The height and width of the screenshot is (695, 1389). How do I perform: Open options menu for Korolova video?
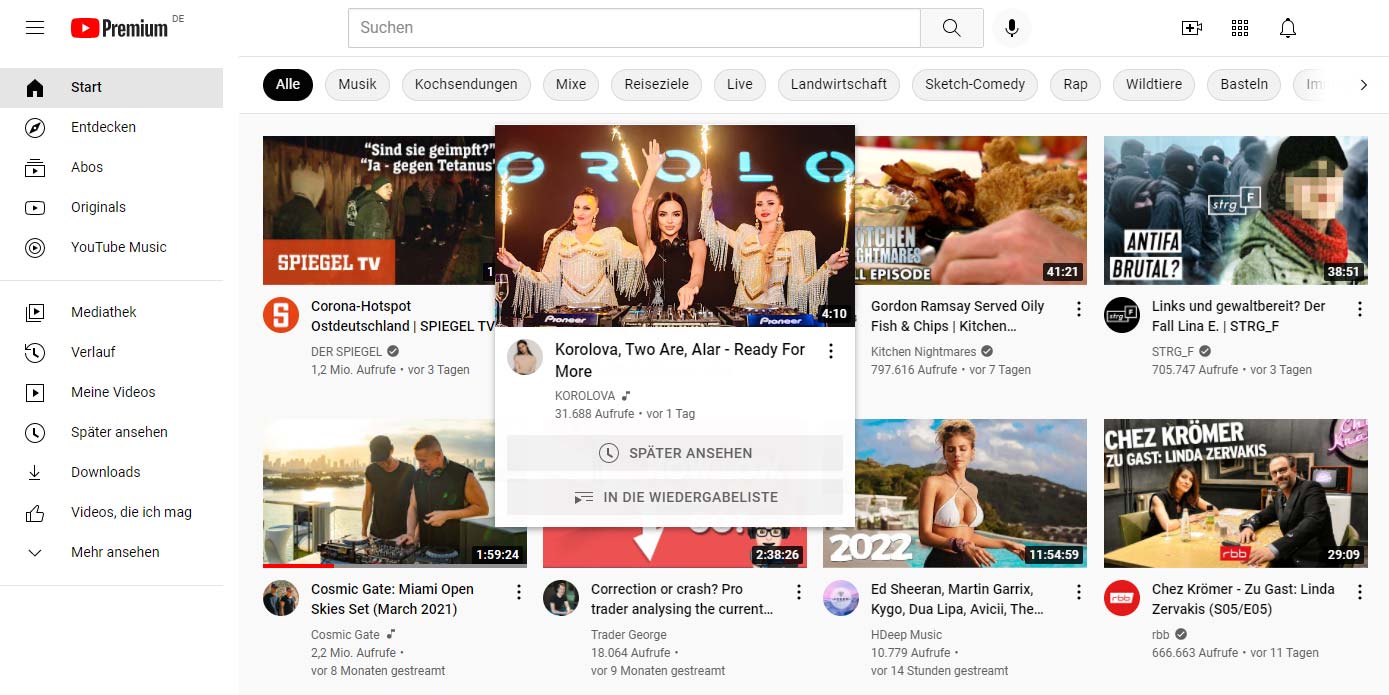click(830, 351)
